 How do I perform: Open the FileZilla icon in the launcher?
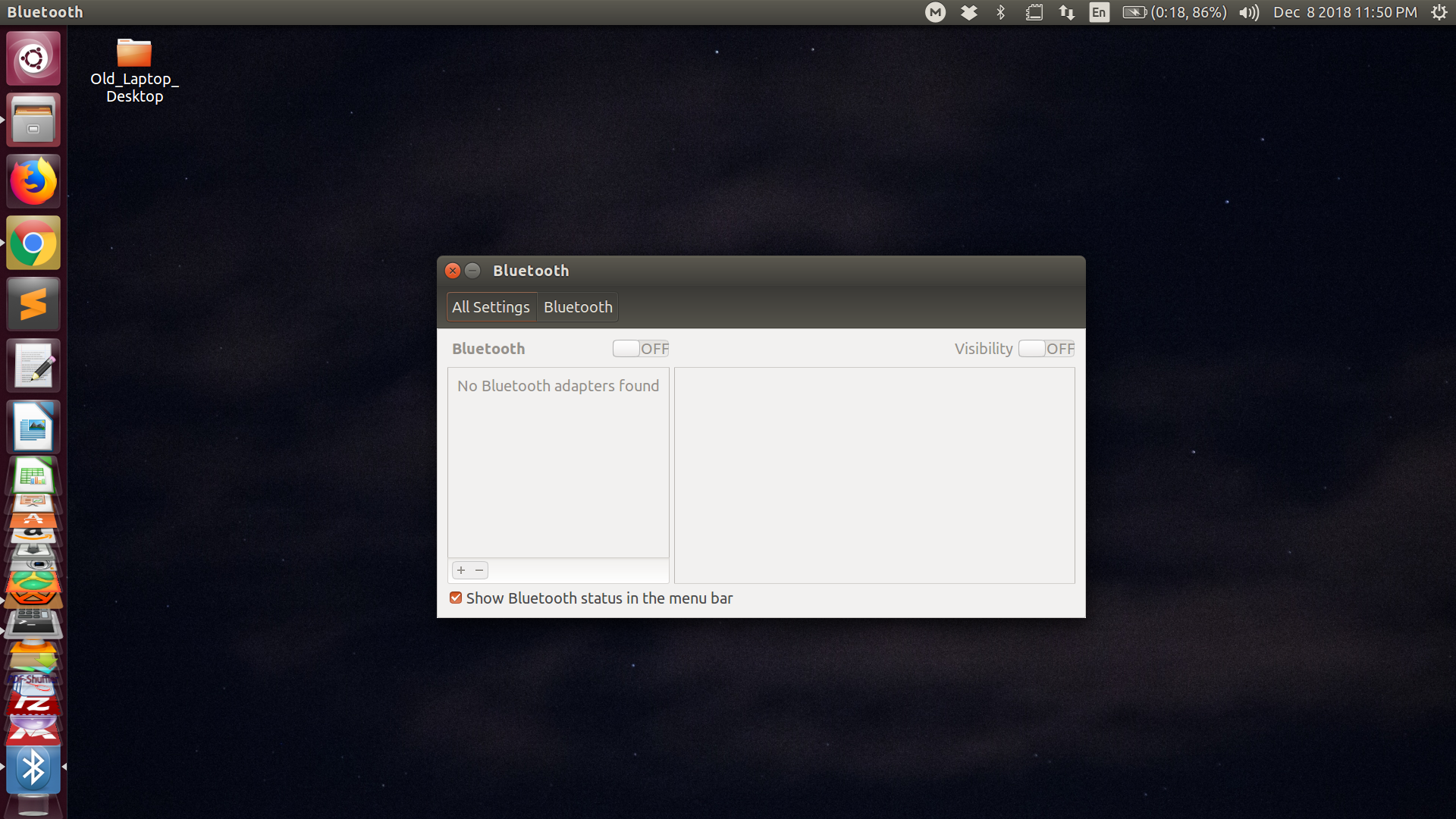click(x=33, y=704)
